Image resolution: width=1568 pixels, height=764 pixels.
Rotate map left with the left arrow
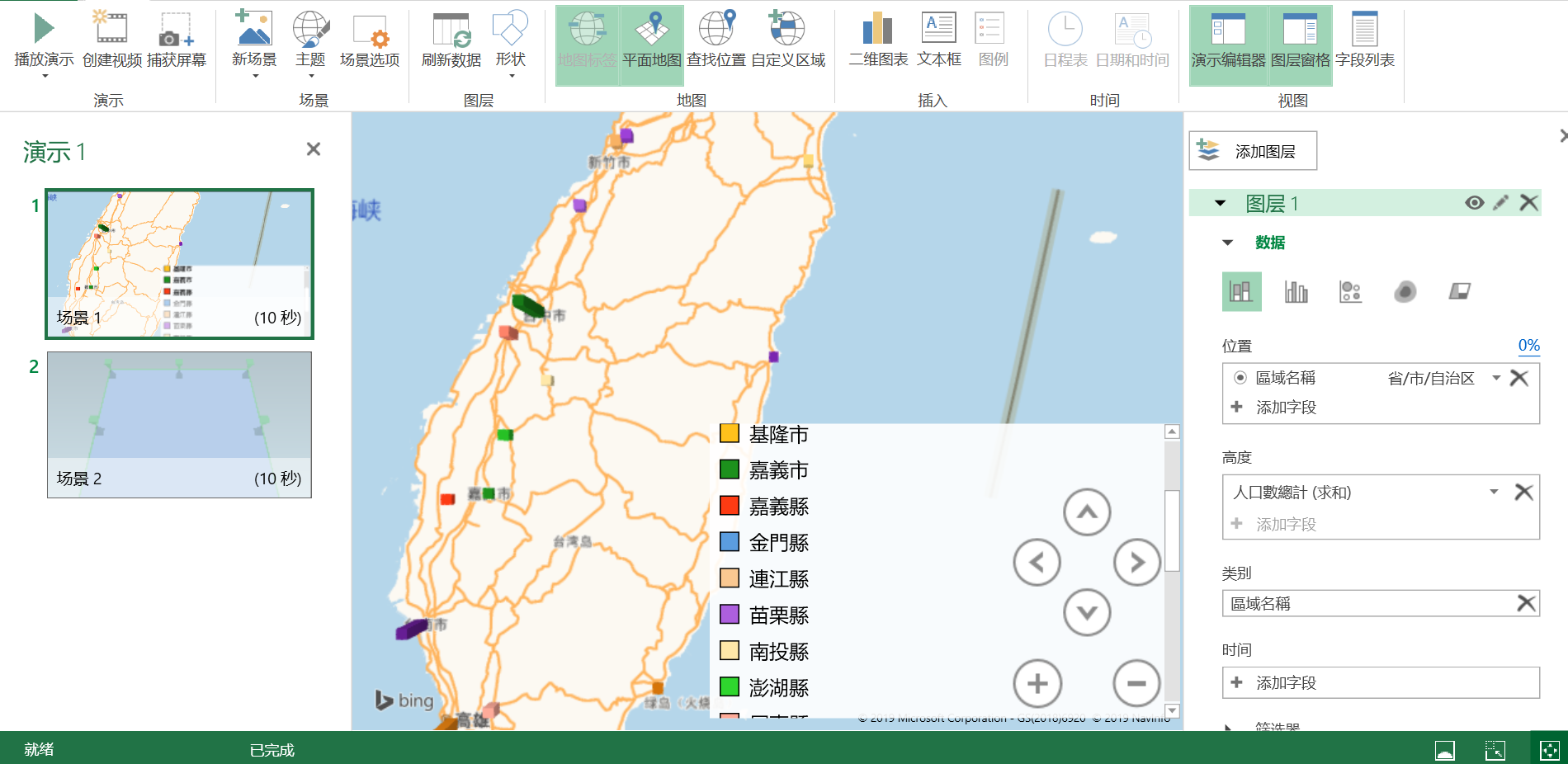(x=1037, y=563)
